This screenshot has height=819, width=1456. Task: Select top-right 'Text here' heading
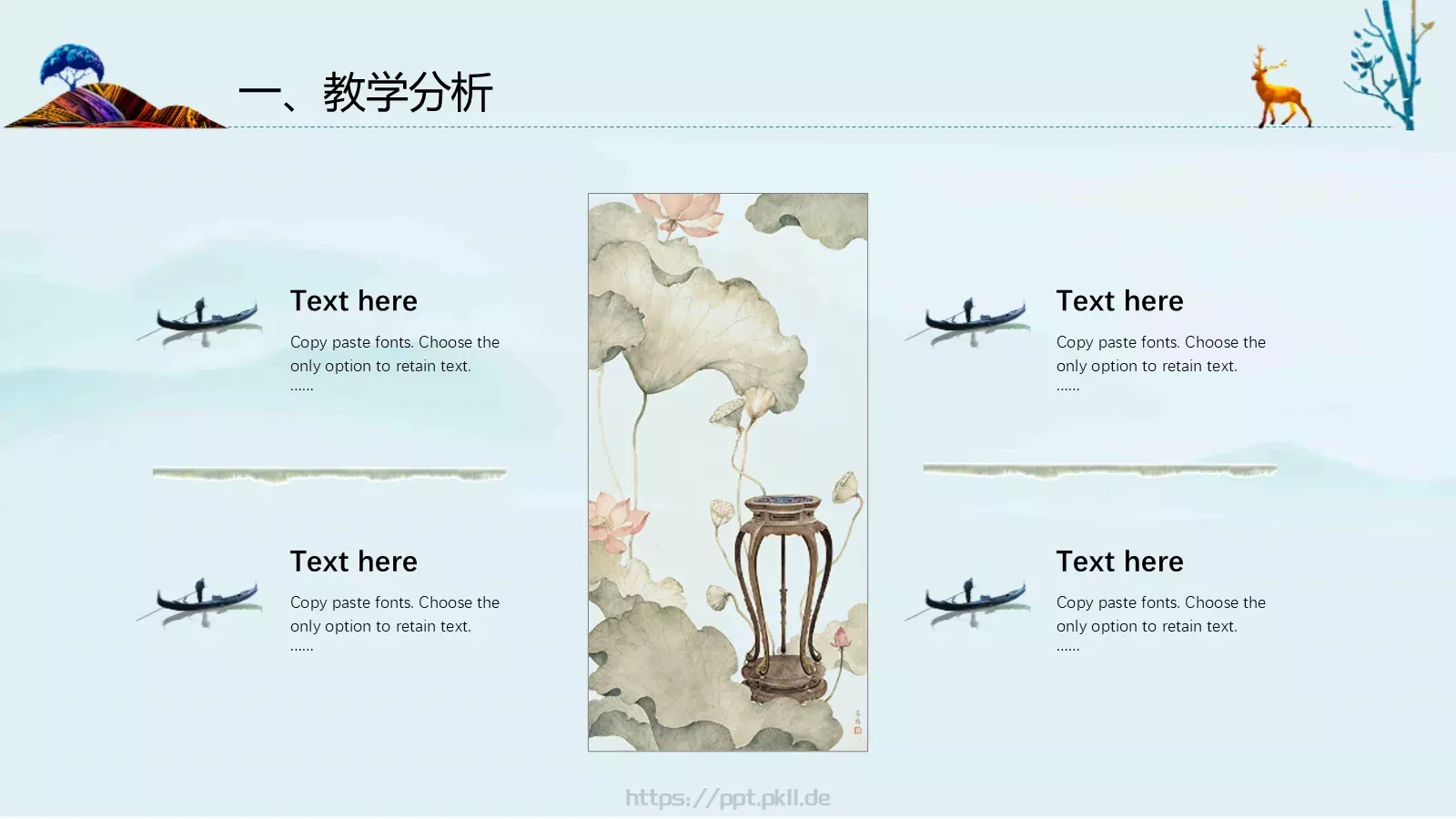(1120, 301)
